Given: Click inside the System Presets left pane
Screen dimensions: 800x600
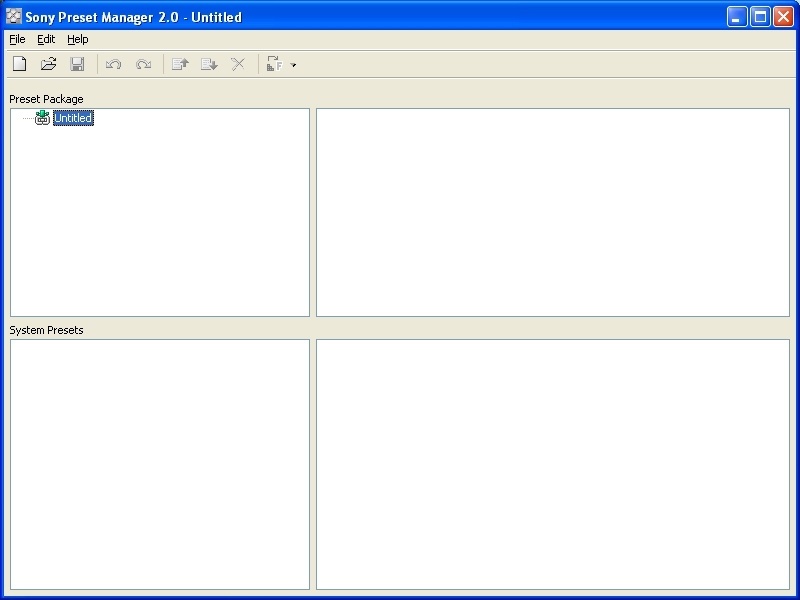Looking at the screenshot, I should pyautogui.click(x=160, y=464).
